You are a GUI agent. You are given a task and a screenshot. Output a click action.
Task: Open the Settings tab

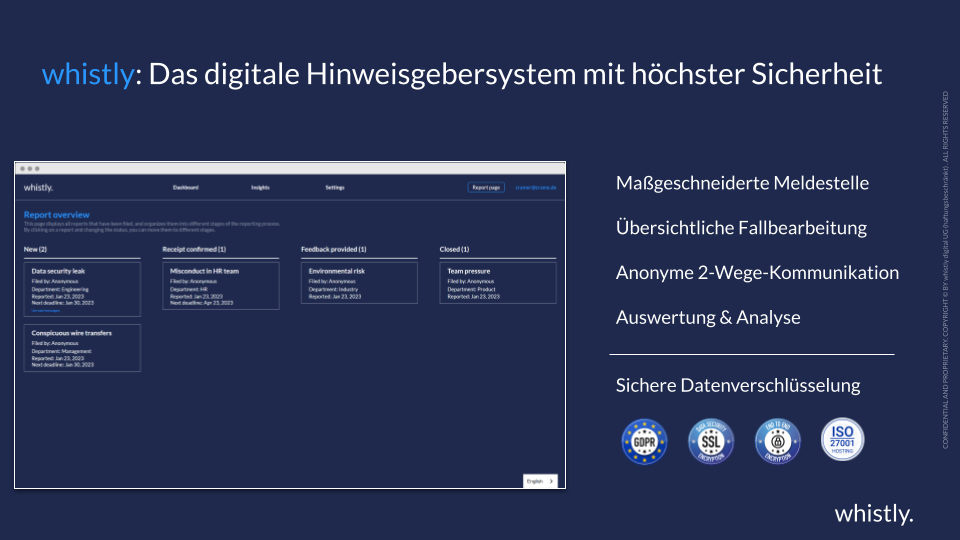point(335,187)
